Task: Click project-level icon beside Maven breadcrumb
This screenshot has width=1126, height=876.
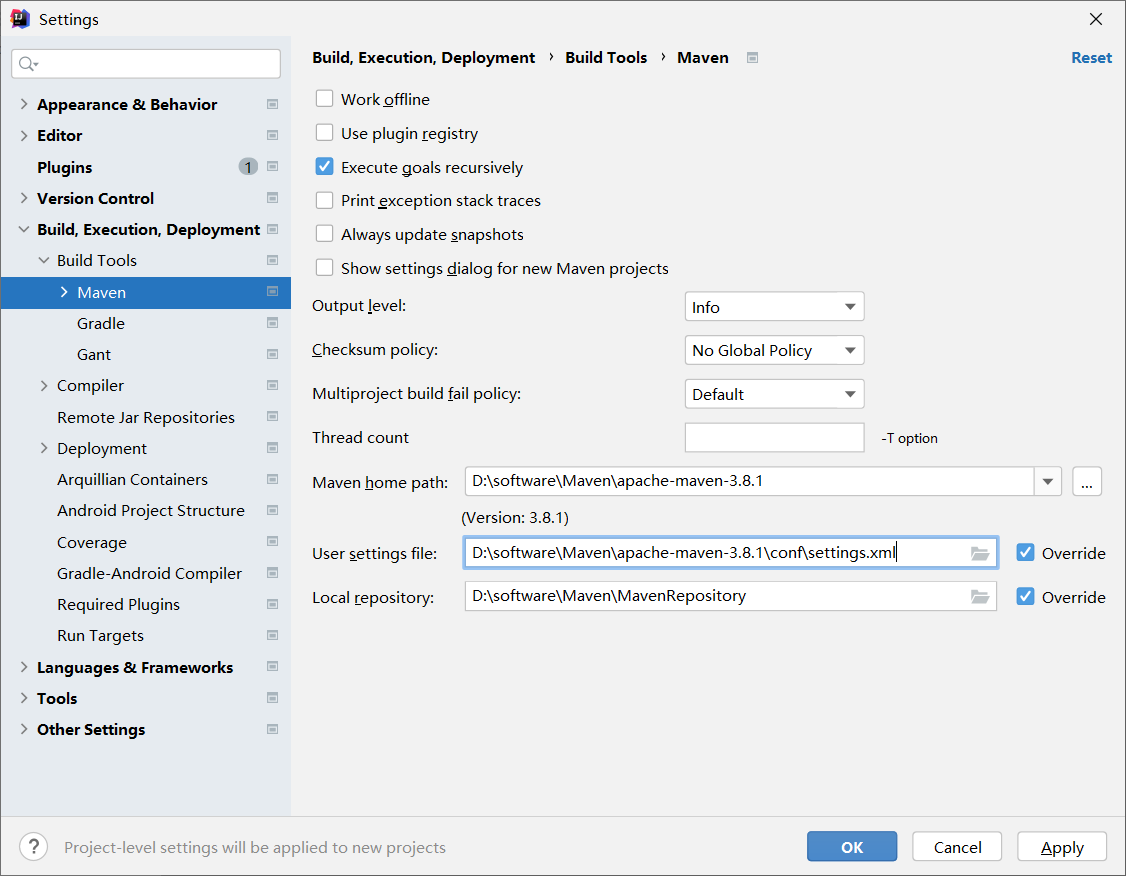Action: 752,58
